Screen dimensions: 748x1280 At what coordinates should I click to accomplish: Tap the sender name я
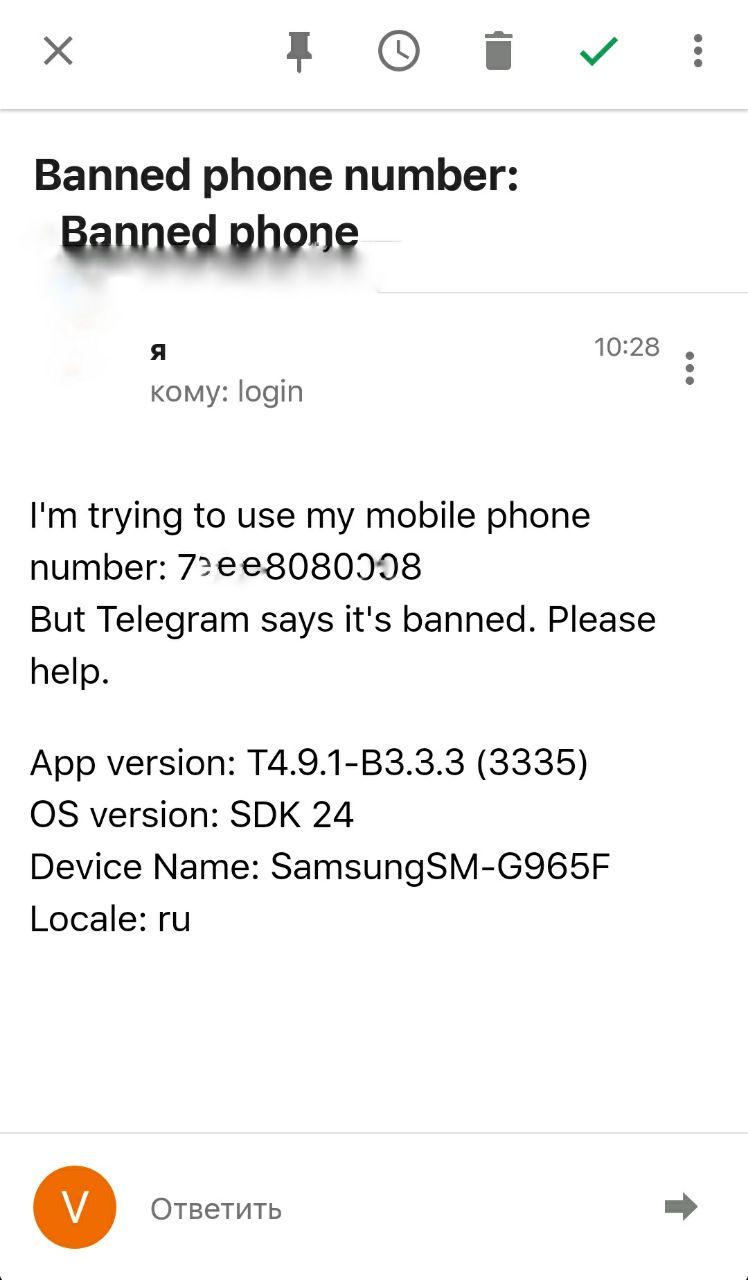[158, 352]
